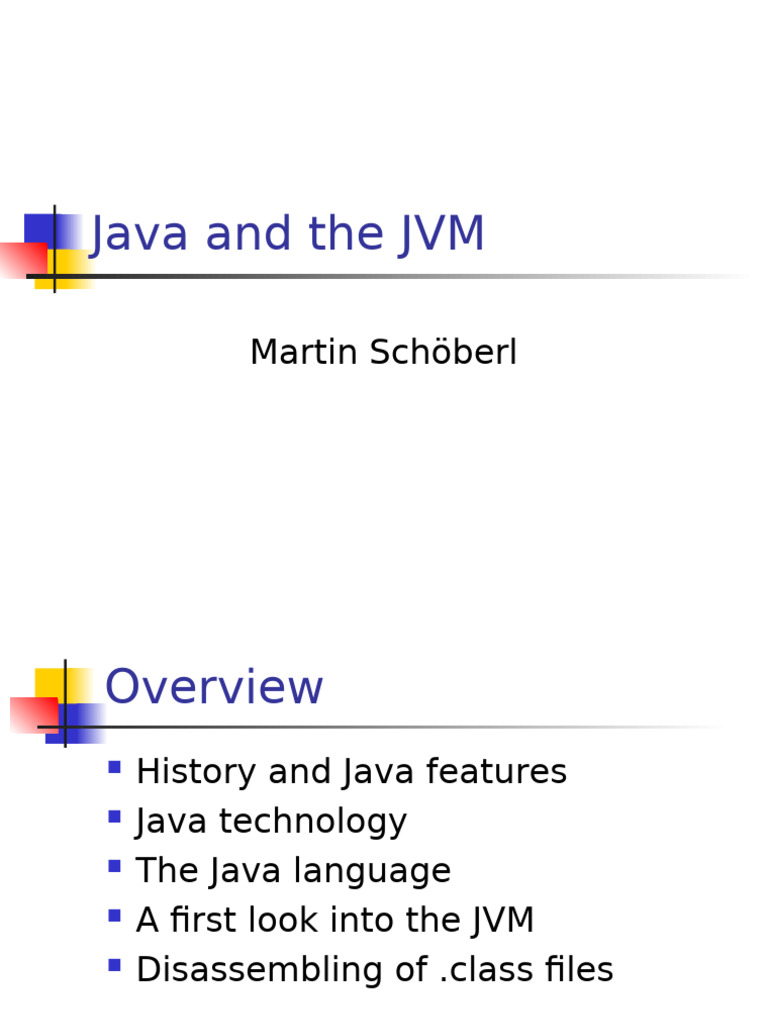Select "History and Java features" bullet text
The image size is (768, 1024).
(351, 772)
